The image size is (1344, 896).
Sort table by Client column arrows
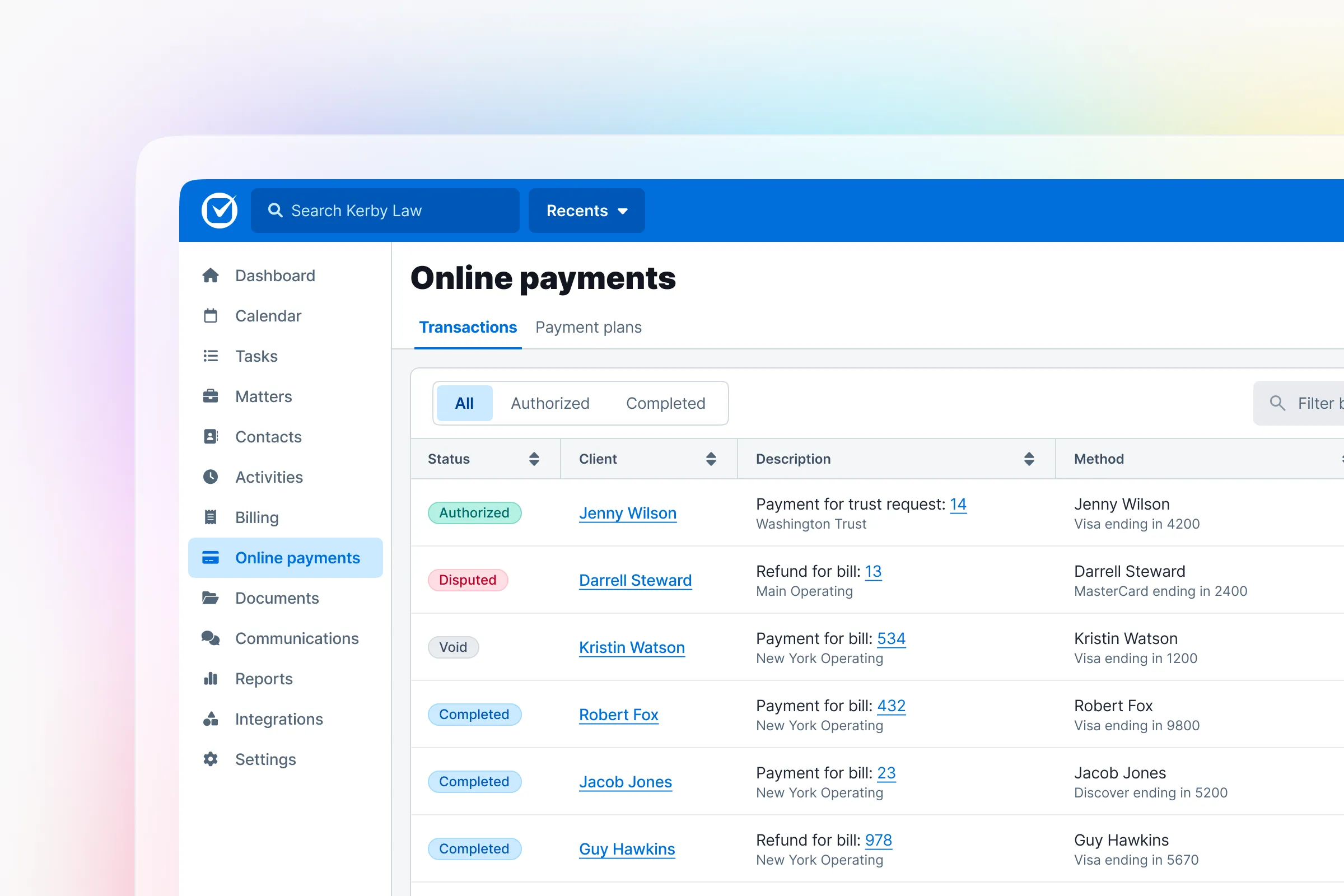click(711, 459)
